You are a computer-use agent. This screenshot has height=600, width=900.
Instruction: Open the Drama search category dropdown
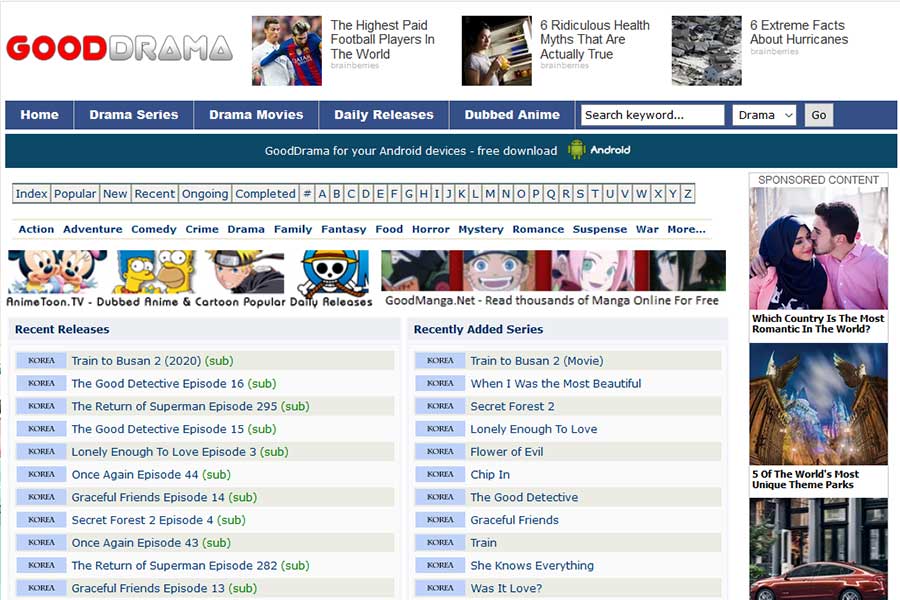click(764, 115)
